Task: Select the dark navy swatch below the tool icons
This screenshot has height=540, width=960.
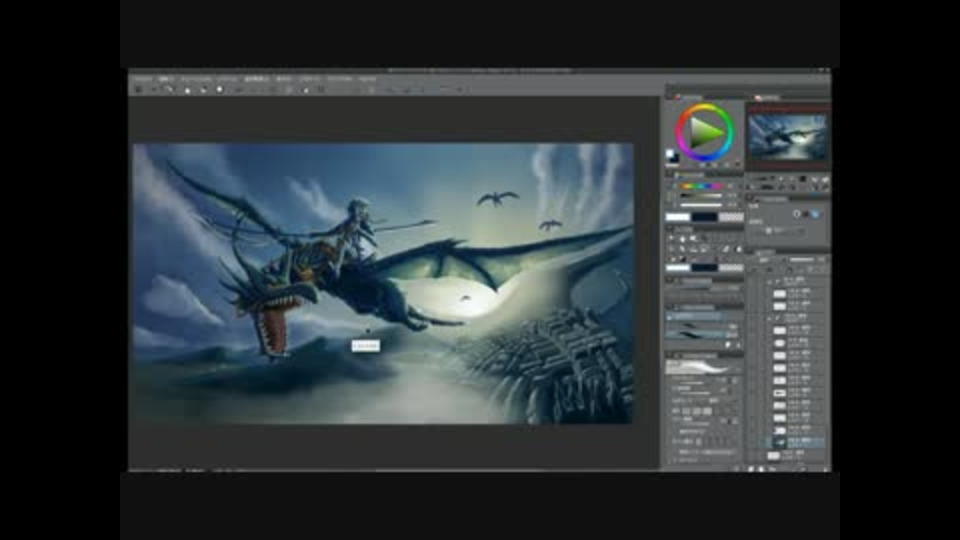Action: point(704,268)
